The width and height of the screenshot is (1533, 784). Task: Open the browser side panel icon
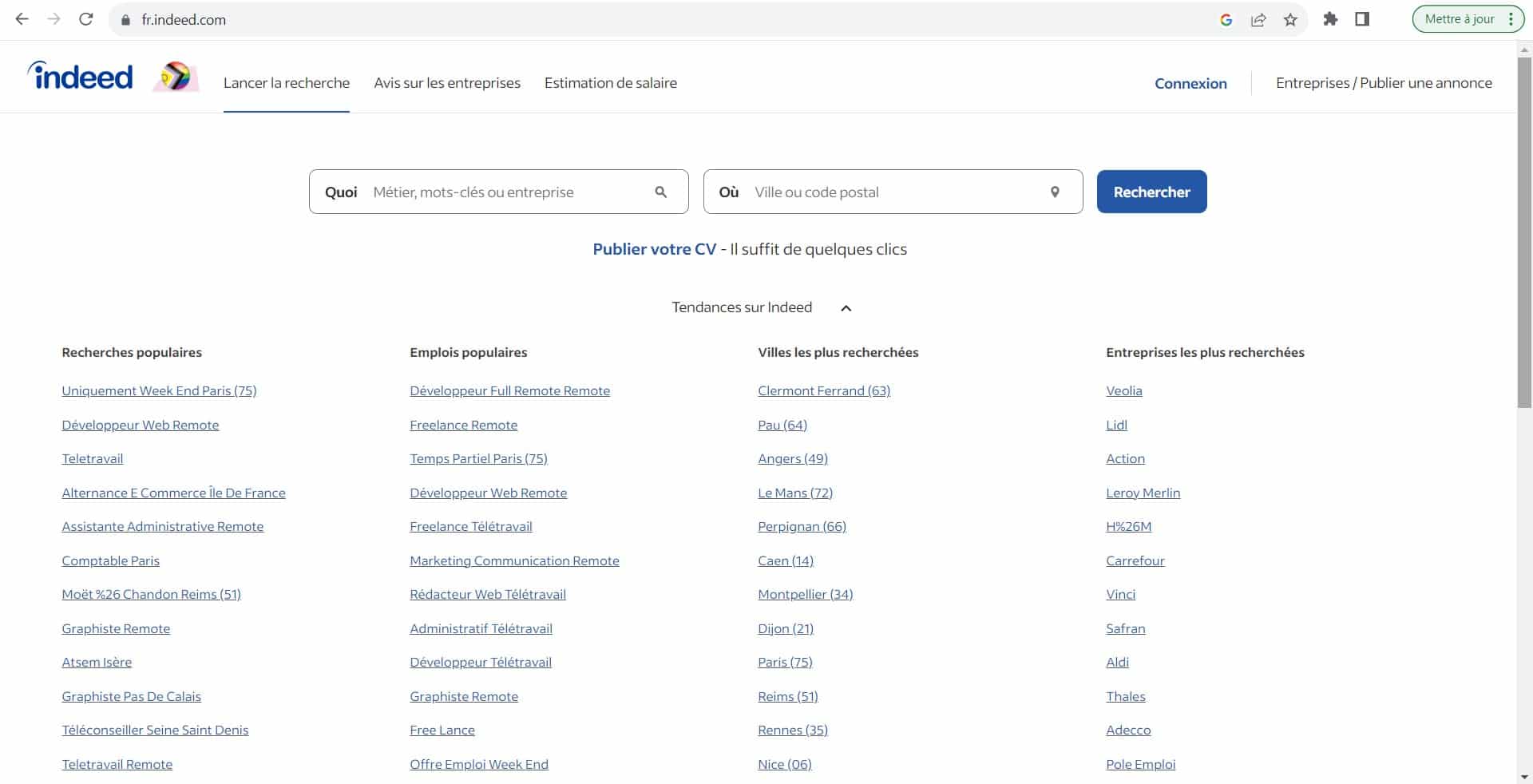point(1362,19)
